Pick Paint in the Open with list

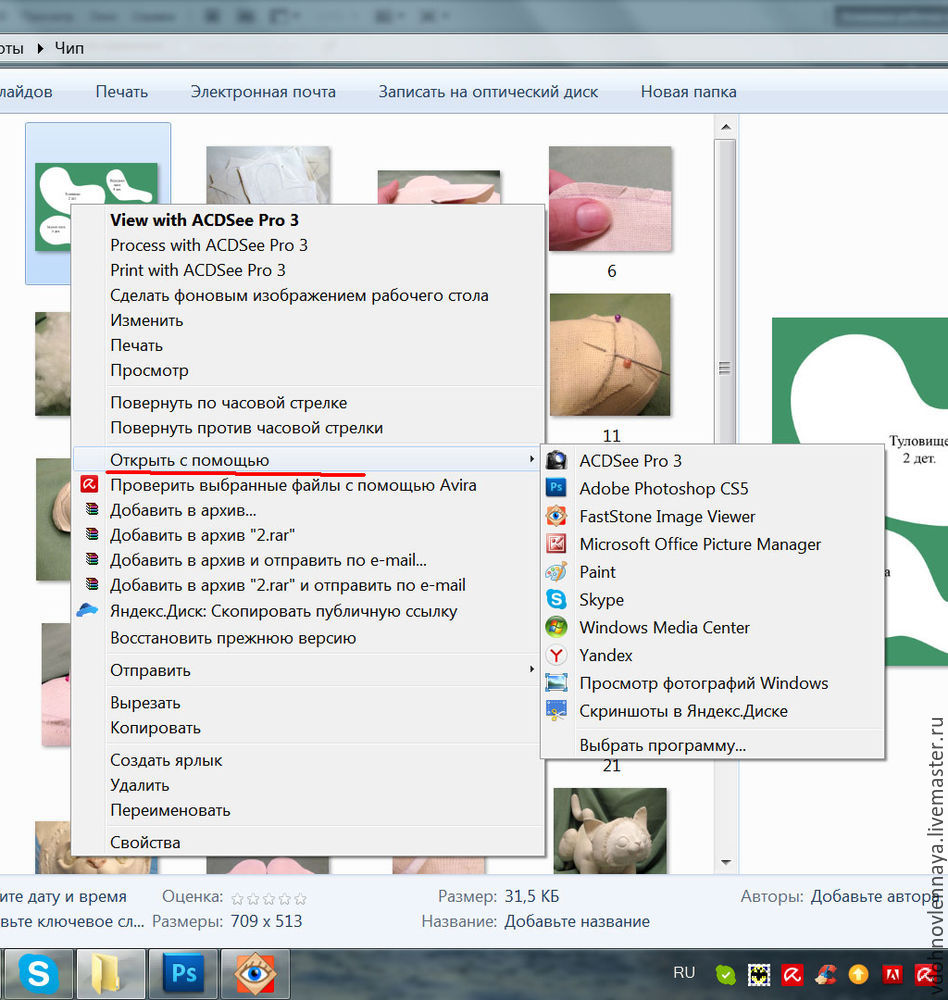click(x=712, y=572)
